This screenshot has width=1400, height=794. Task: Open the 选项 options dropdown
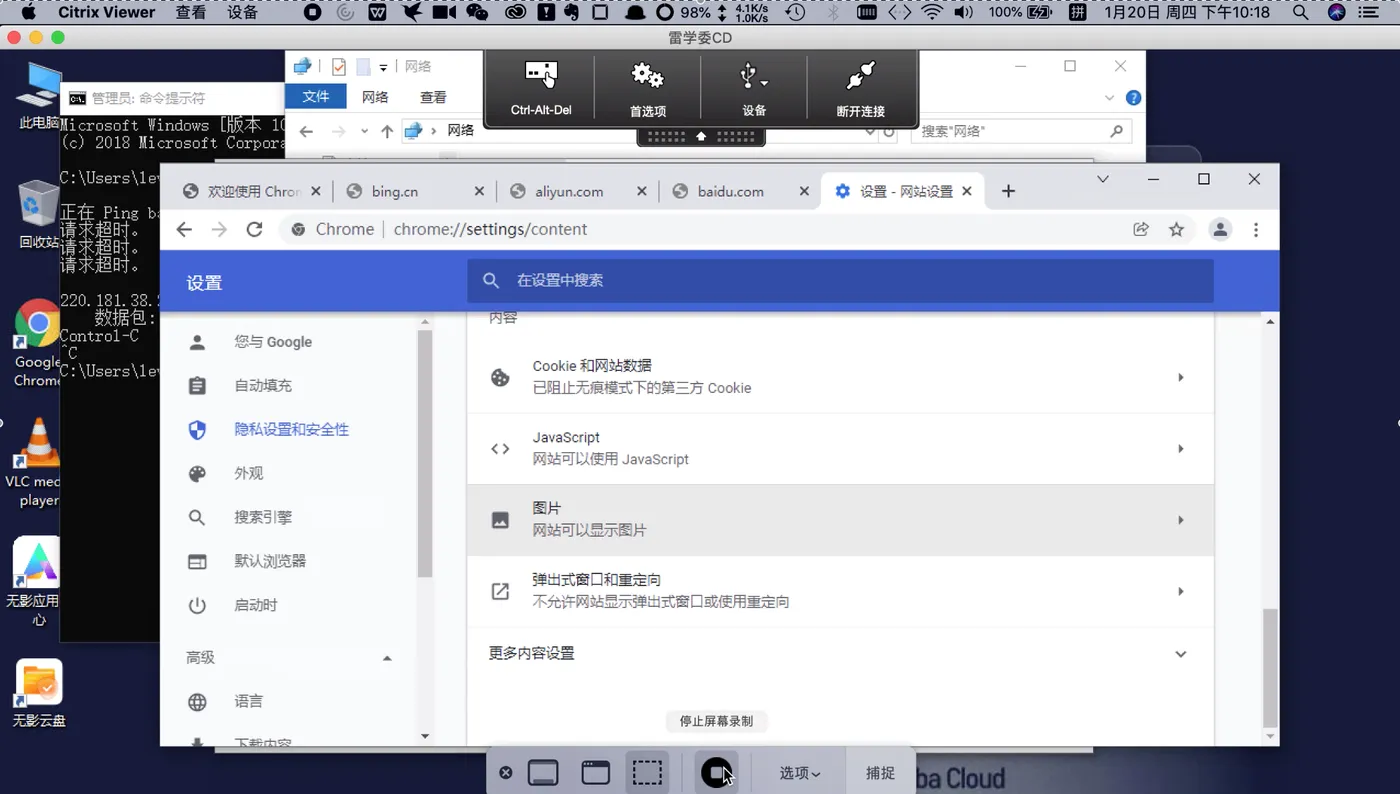pyautogui.click(x=800, y=773)
